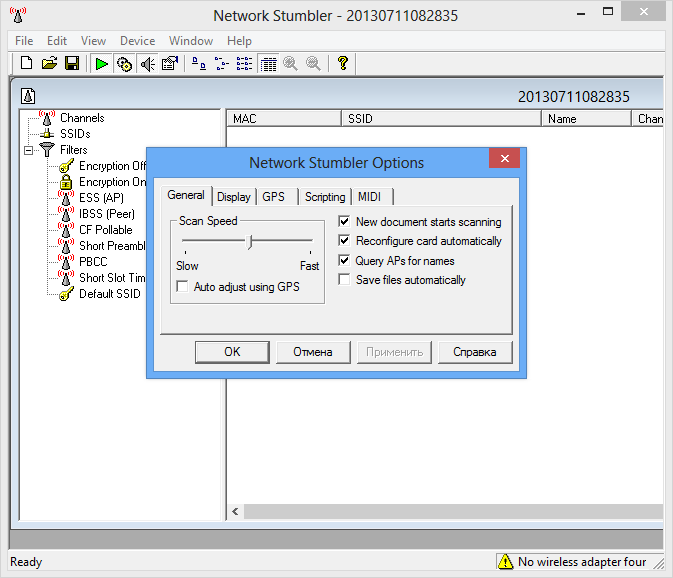Toggle scanning with the green play icon
The width and height of the screenshot is (673, 578).
click(x=102, y=64)
